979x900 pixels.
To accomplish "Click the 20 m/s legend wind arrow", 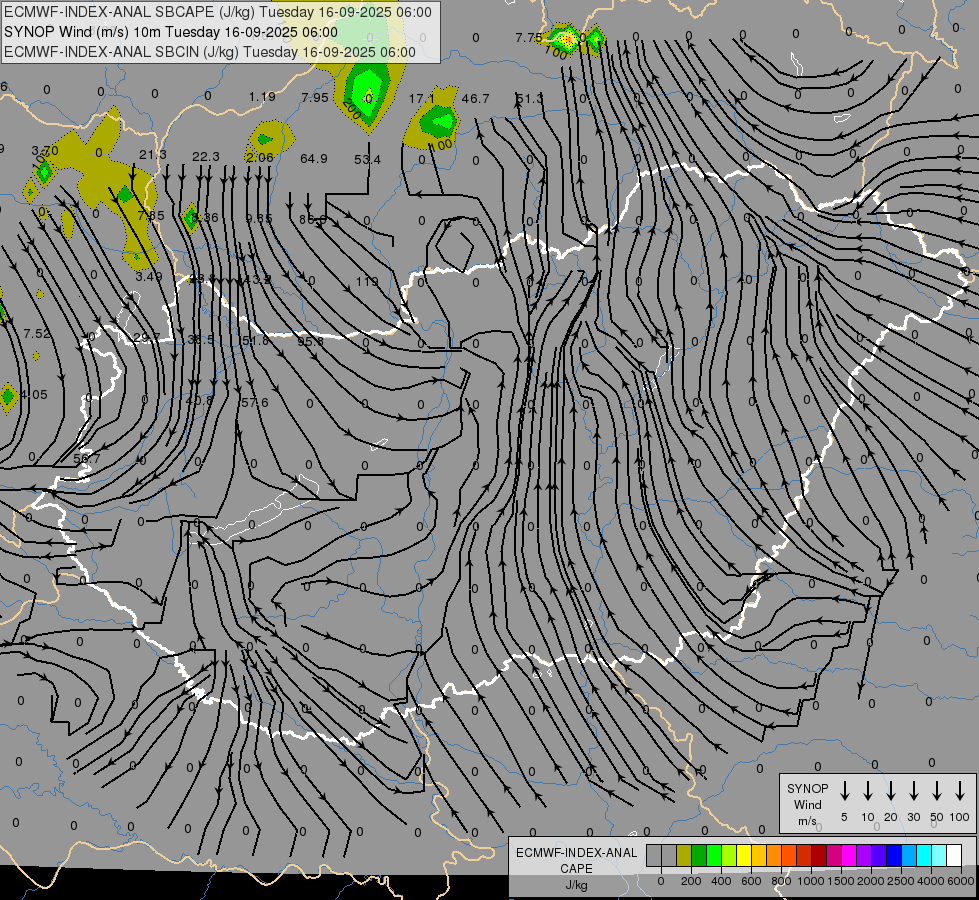I will point(891,791).
